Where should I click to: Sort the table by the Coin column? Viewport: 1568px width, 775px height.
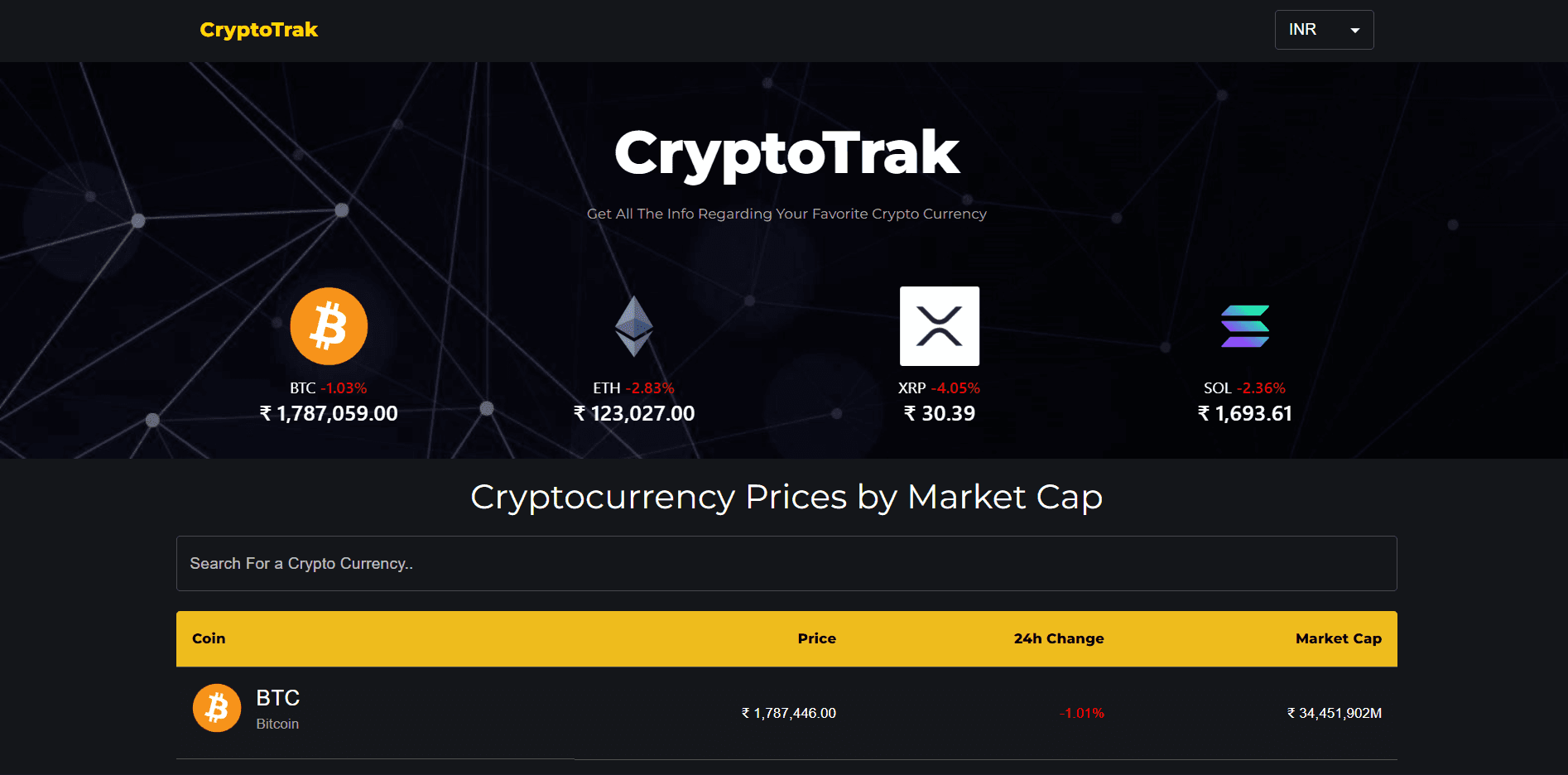[x=209, y=638]
